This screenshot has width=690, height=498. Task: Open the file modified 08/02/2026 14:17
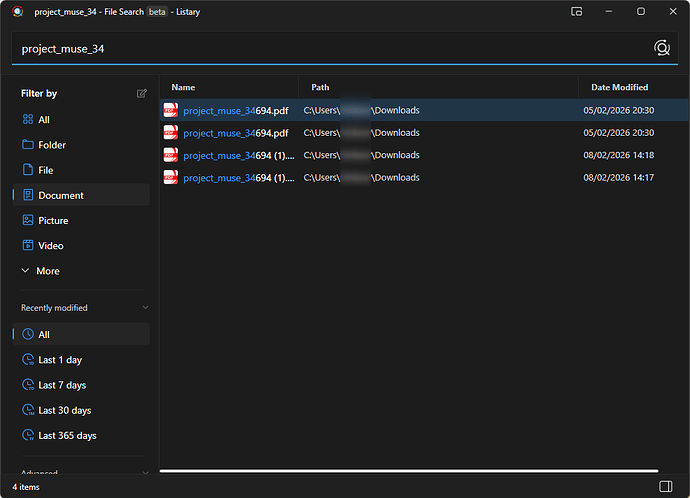coord(239,178)
